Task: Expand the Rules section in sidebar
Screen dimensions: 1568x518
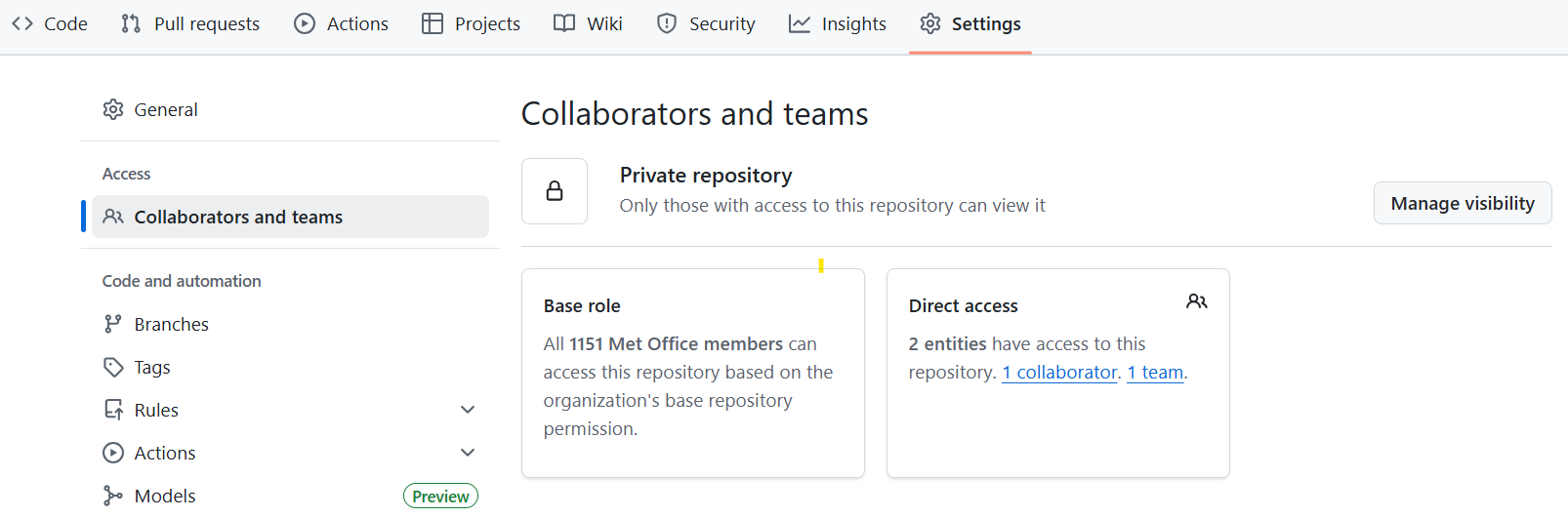Action: pos(468,410)
